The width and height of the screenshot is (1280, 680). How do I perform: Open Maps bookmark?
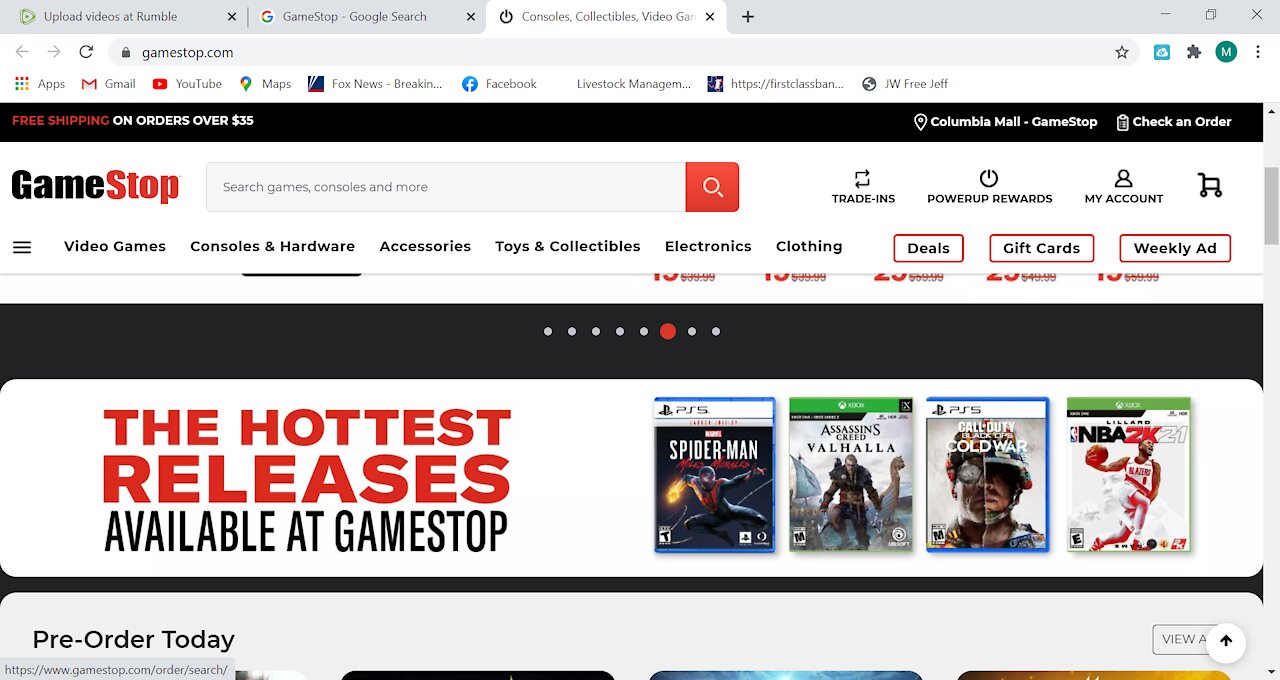pos(265,84)
